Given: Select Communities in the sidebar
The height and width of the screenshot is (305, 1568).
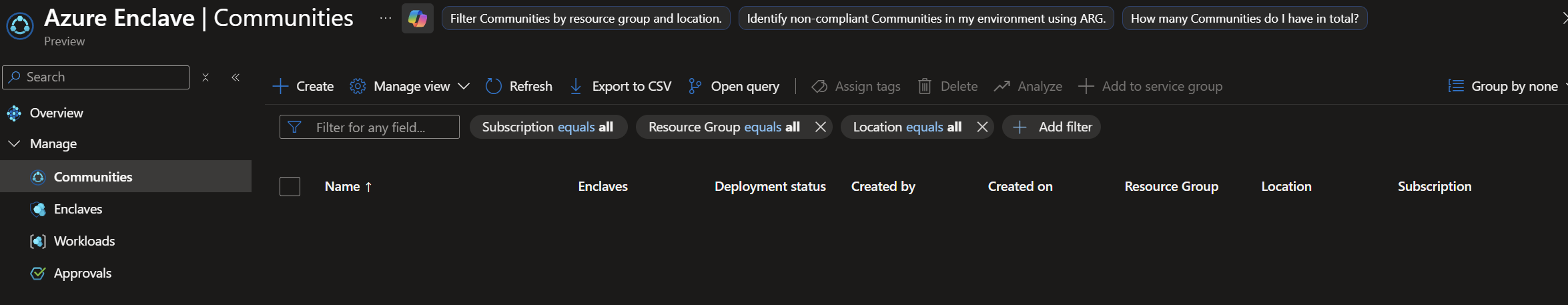Looking at the screenshot, I should pos(125,176).
